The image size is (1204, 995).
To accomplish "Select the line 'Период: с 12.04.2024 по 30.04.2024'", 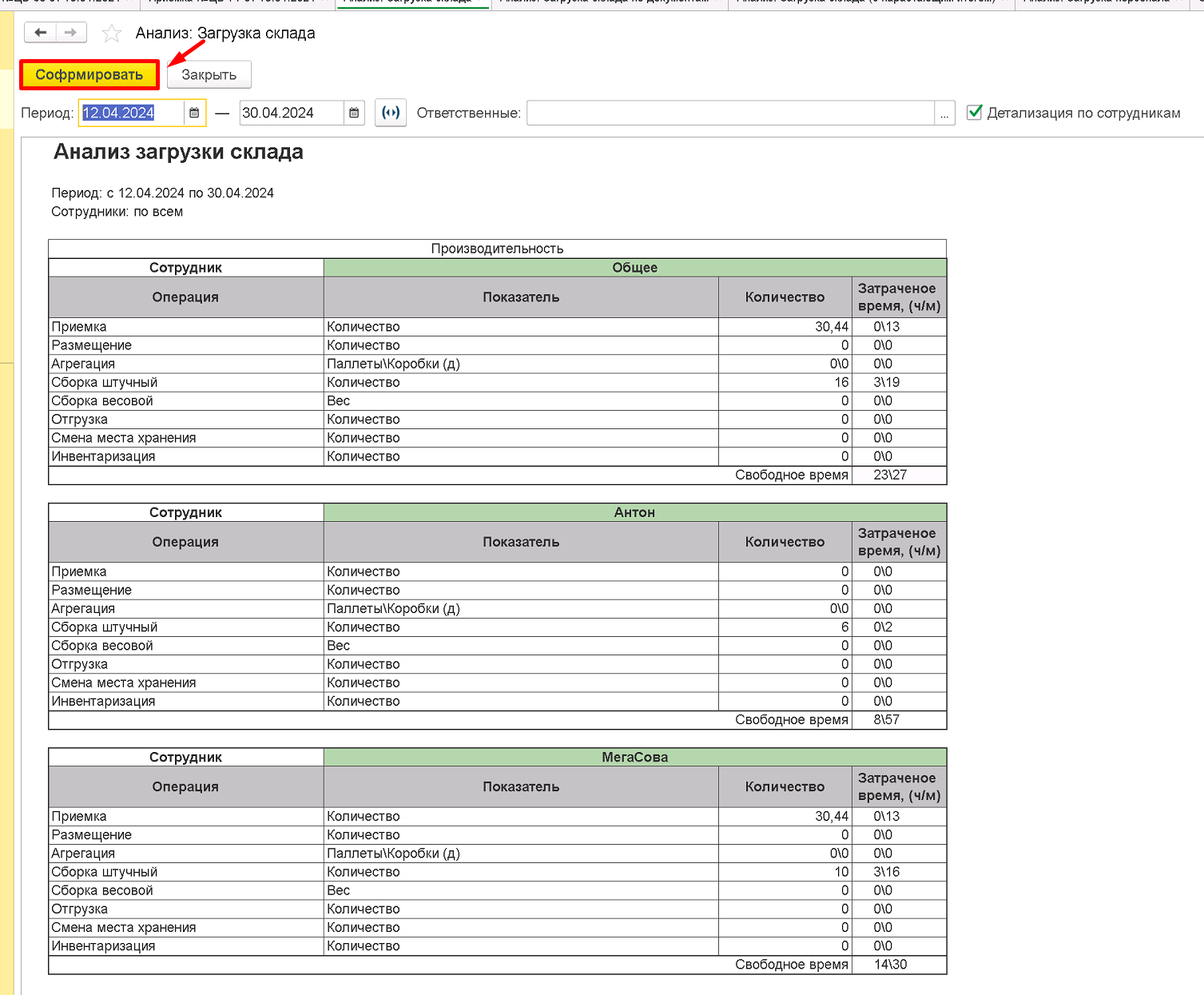I will tap(163, 193).
